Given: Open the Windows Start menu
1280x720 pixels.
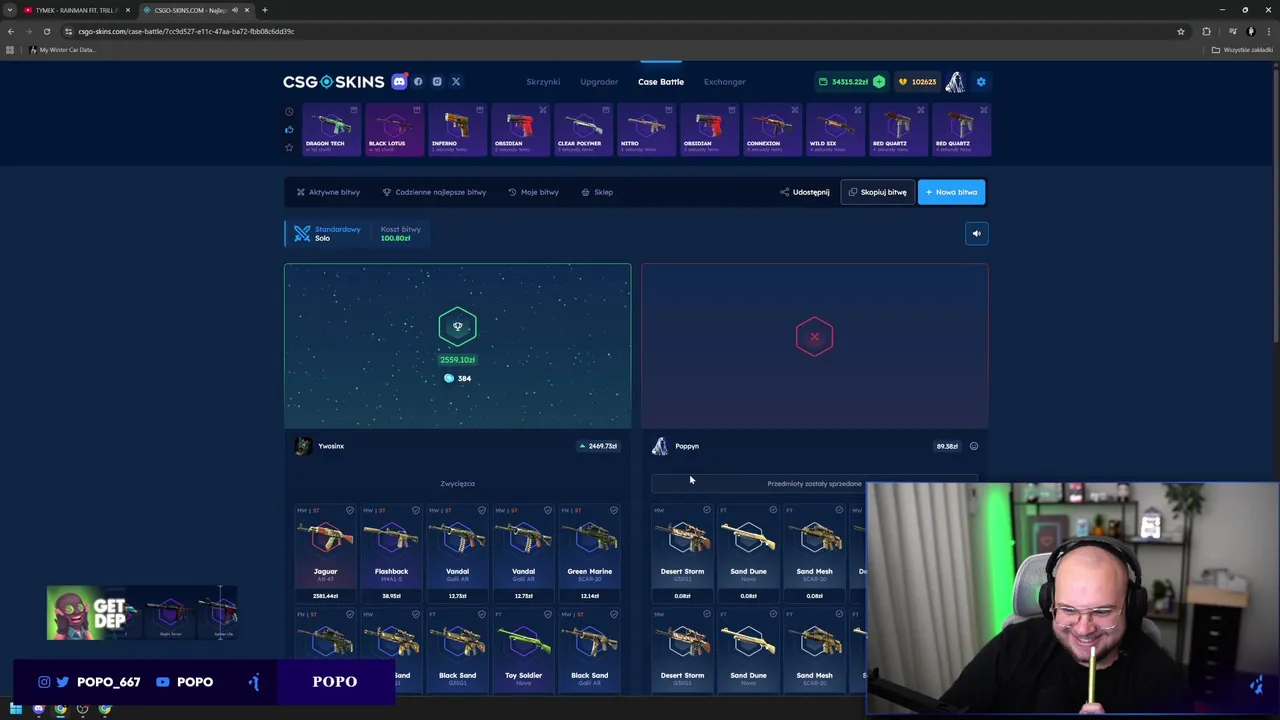Looking at the screenshot, I should pyautogui.click(x=16, y=709).
